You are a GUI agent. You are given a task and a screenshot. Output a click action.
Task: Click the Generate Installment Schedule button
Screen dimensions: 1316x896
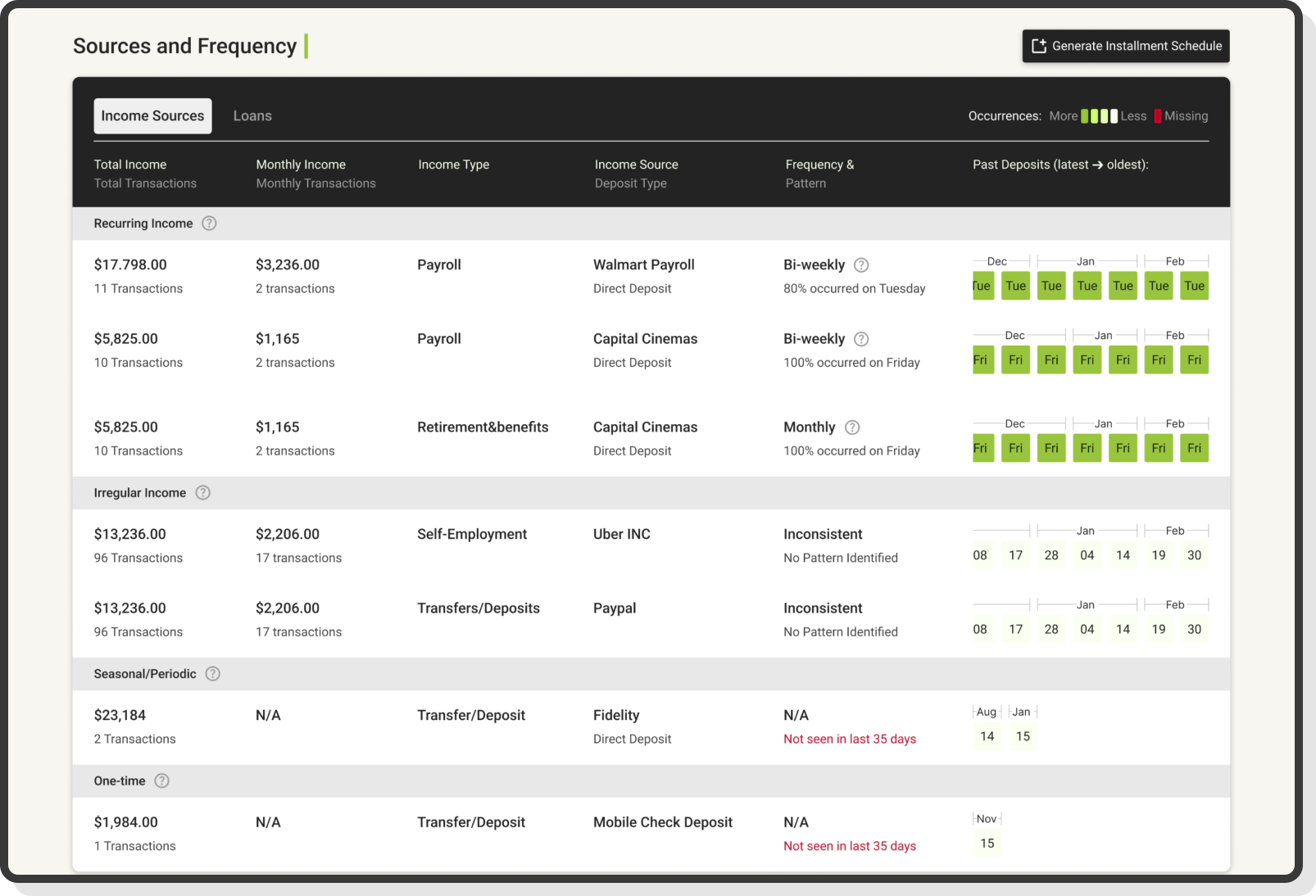(1125, 46)
